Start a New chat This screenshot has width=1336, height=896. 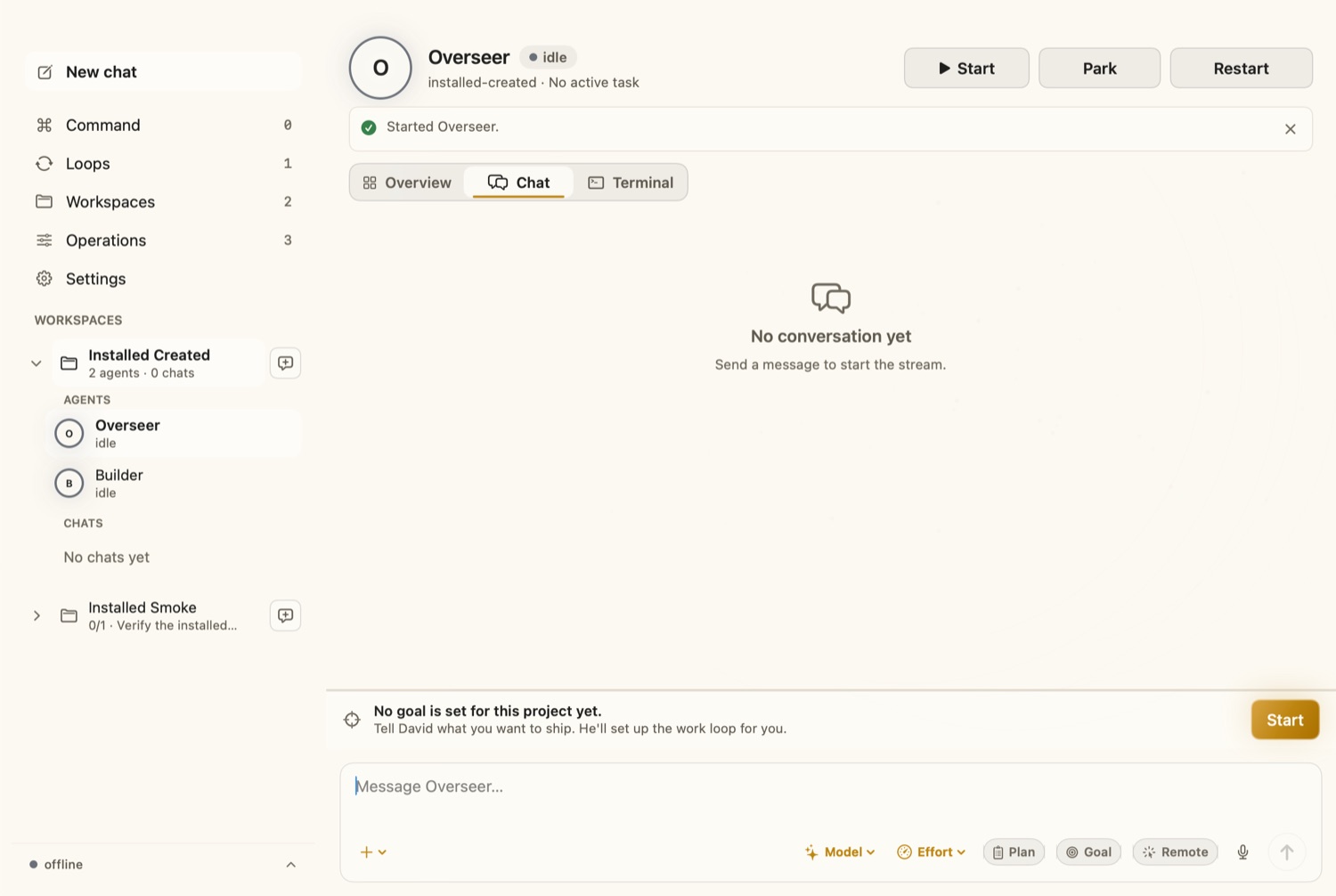(163, 72)
